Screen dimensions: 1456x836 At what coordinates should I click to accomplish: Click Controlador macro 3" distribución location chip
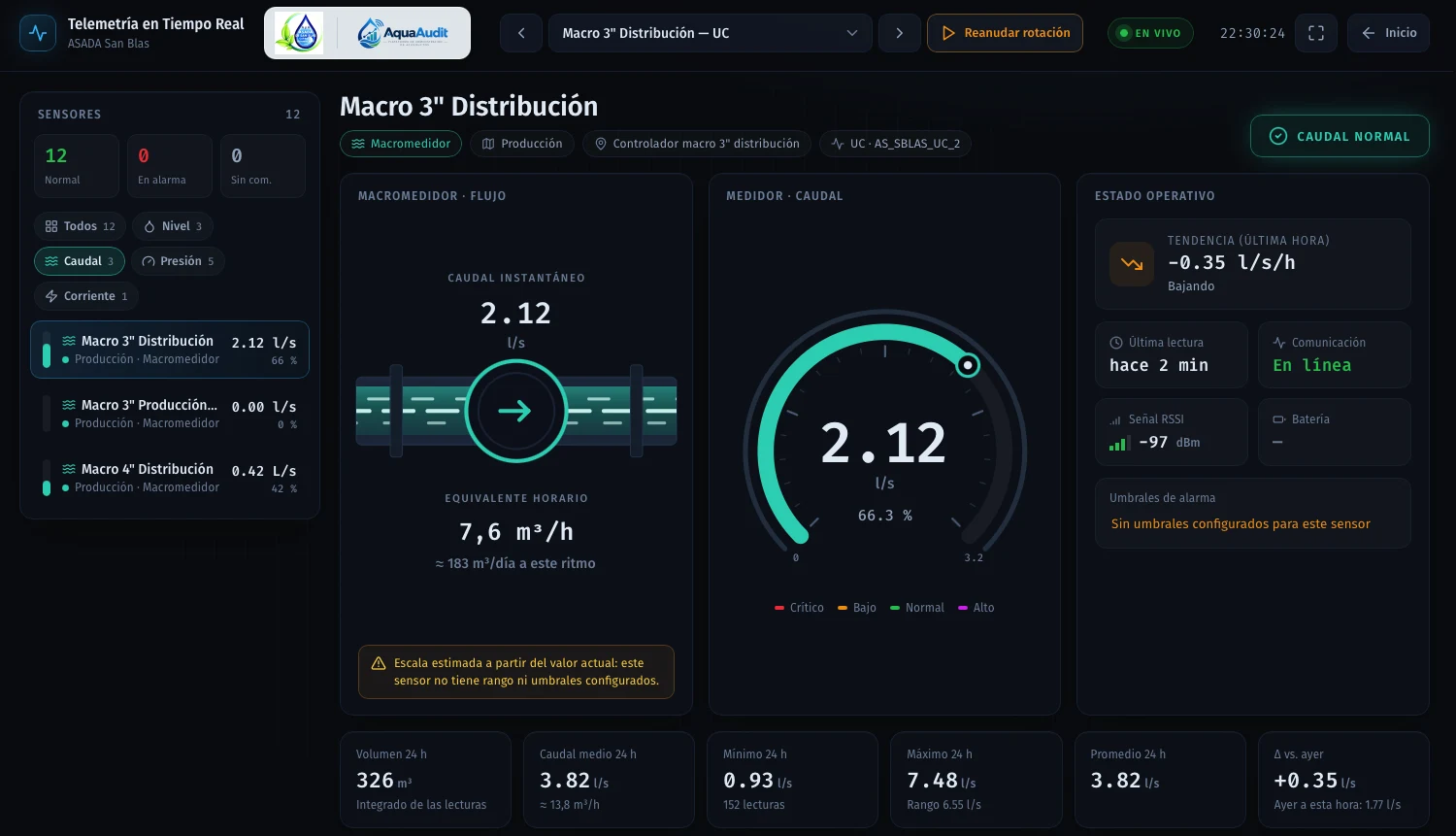point(697,144)
